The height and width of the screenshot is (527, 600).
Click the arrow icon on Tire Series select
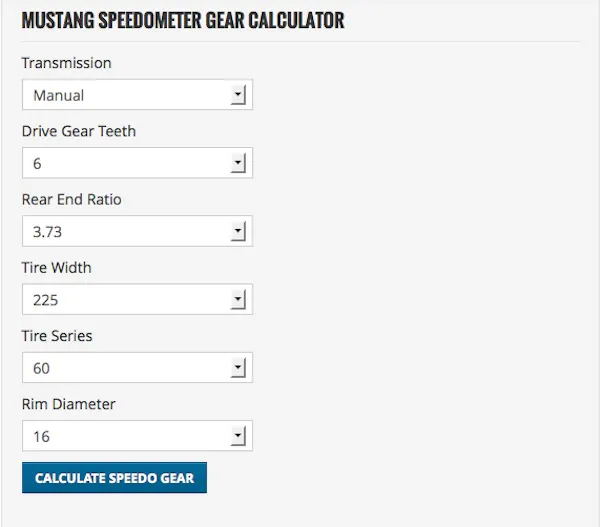[238, 367]
